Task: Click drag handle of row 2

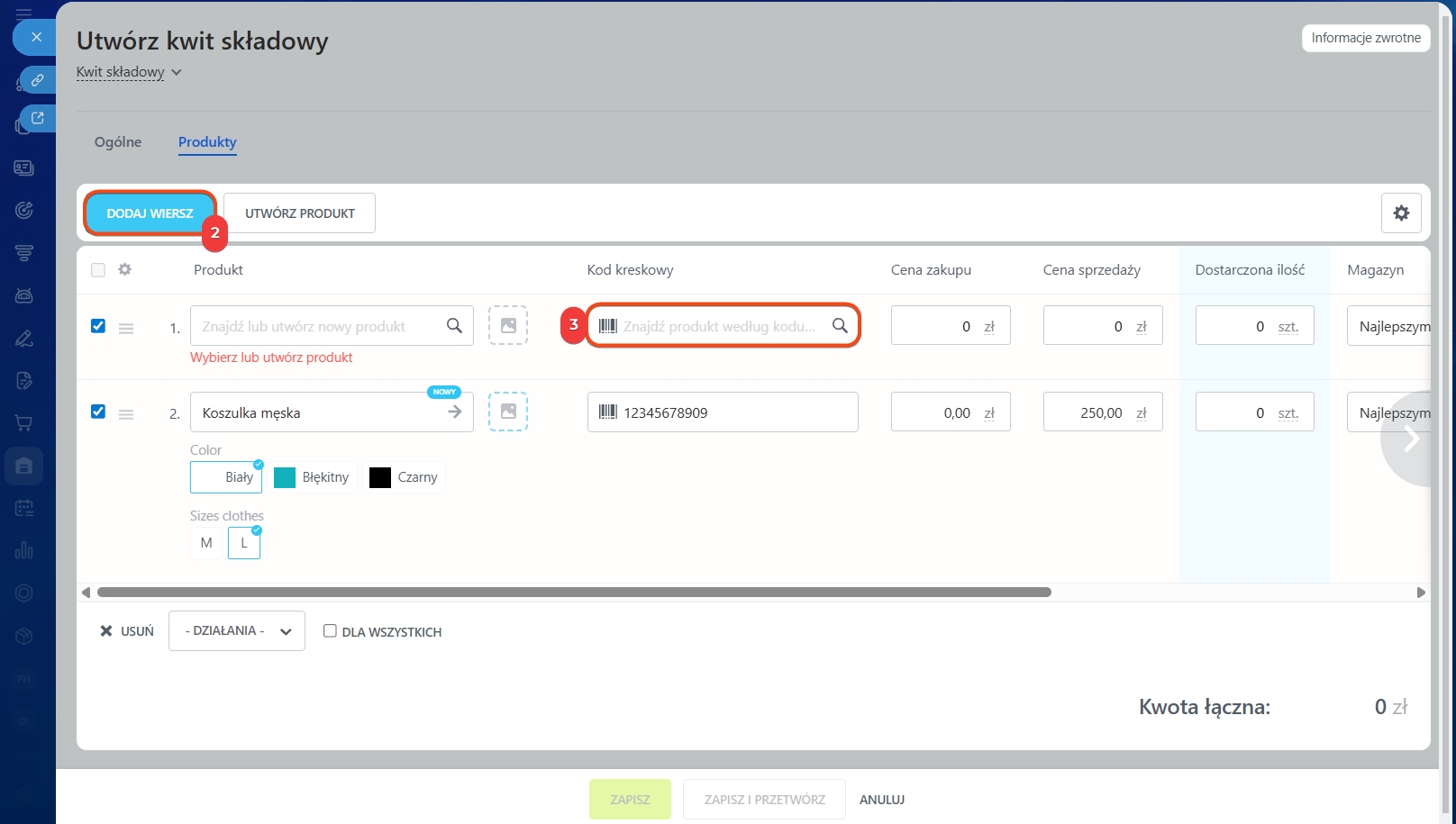Action: pos(126,414)
